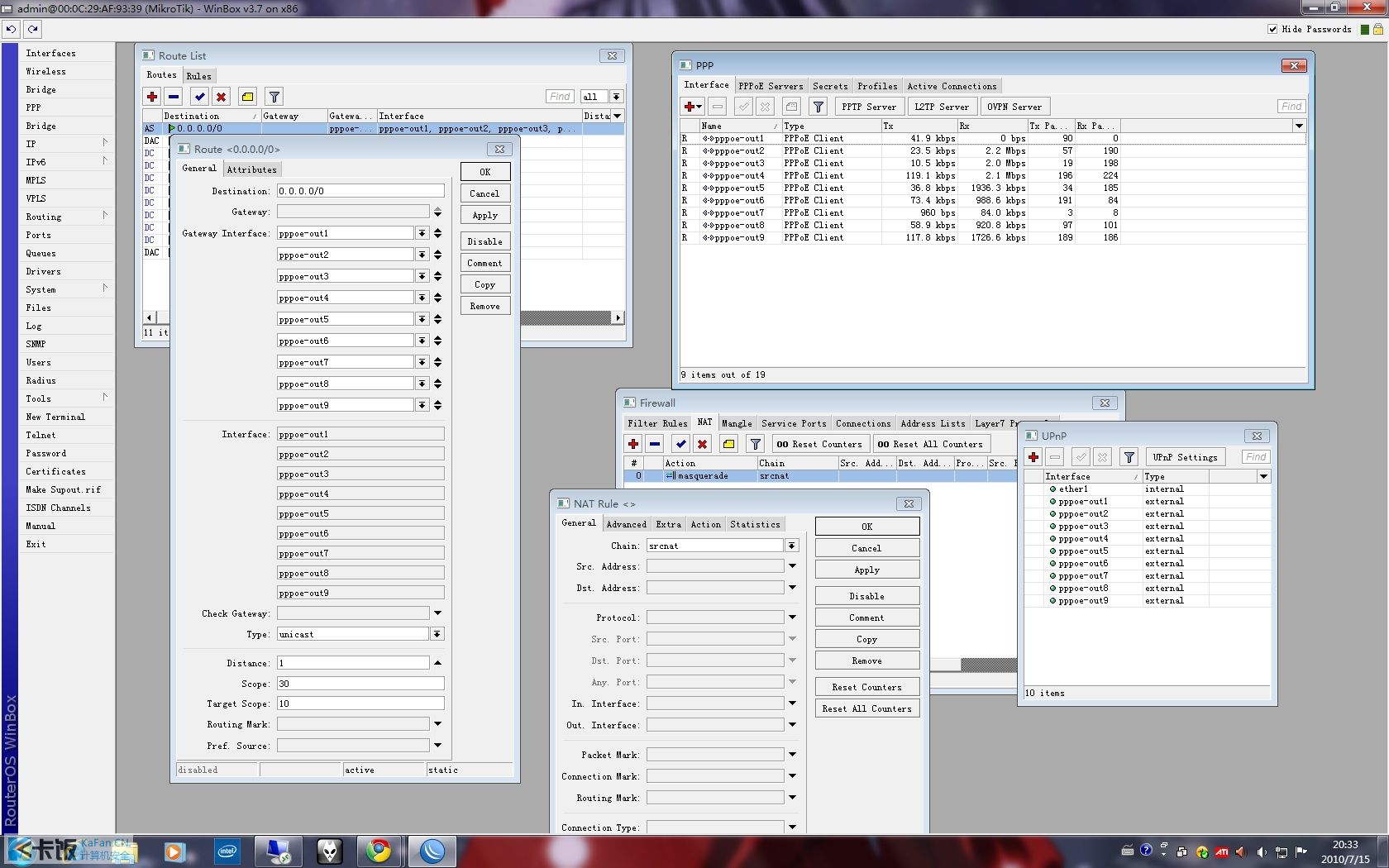Expand Check Gateway option in Route dialog
This screenshot has width=1389, height=868.
437,613
